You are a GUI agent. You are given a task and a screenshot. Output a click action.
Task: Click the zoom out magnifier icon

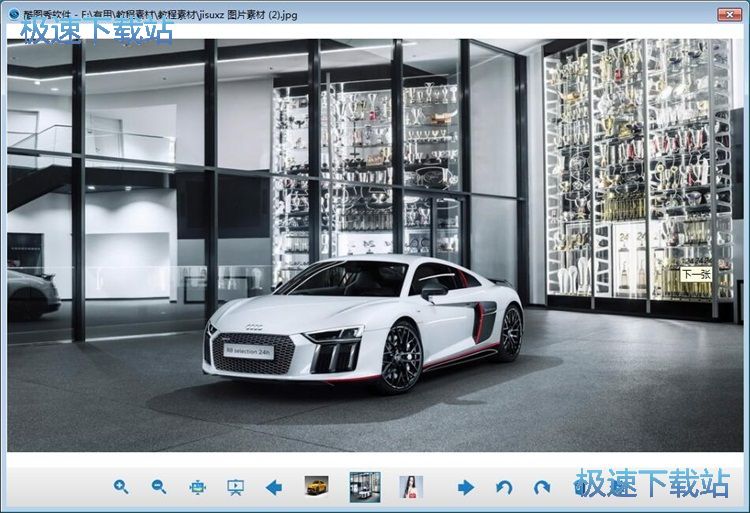click(x=159, y=487)
